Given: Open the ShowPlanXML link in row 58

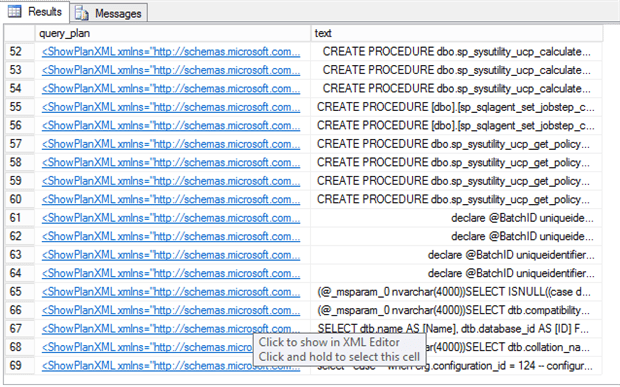Looking at the screenshot, I should [171, 162].
